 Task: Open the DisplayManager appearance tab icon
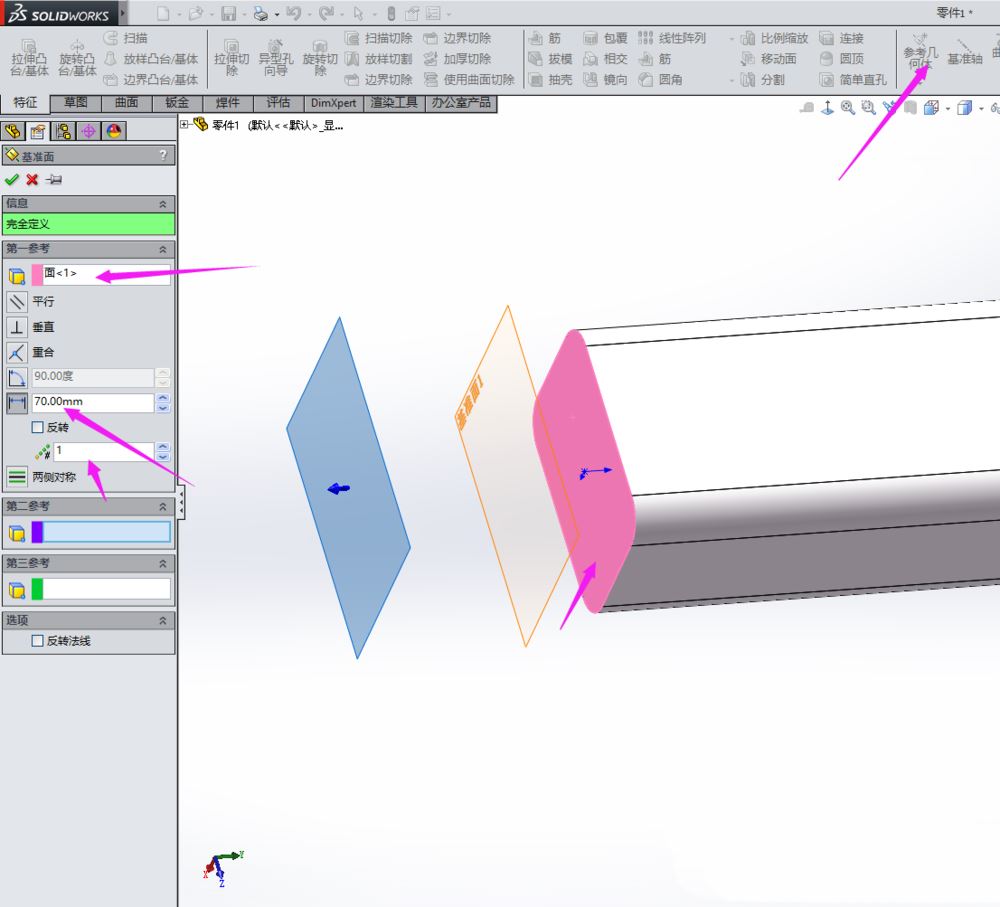tap(114, 131)
